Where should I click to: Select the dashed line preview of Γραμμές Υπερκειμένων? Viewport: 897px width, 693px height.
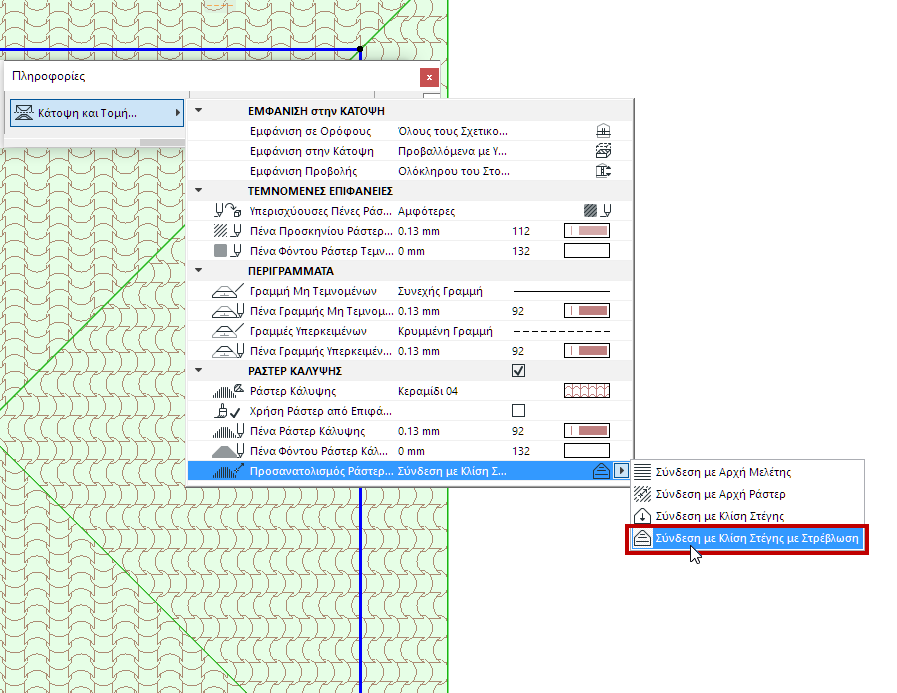[x=562, y=331]
